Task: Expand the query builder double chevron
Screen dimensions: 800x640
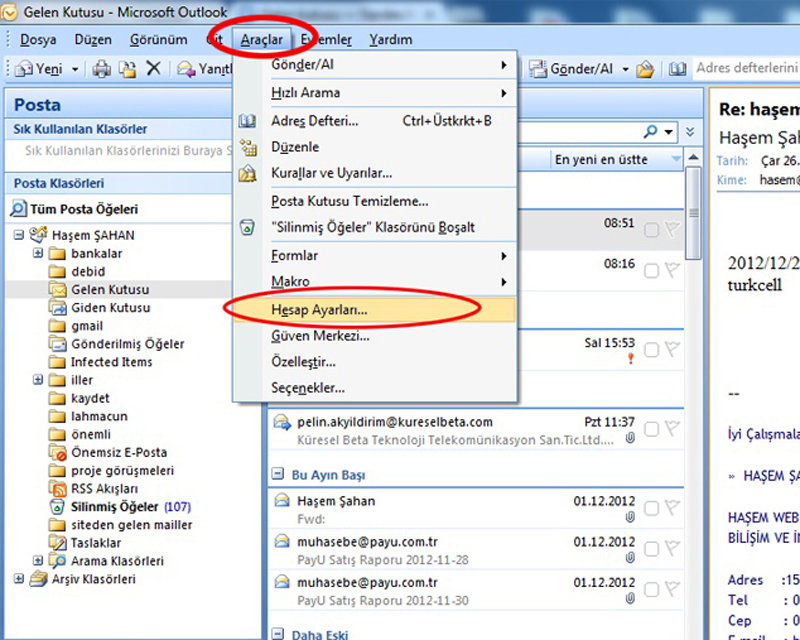Action: click(690, 132)
